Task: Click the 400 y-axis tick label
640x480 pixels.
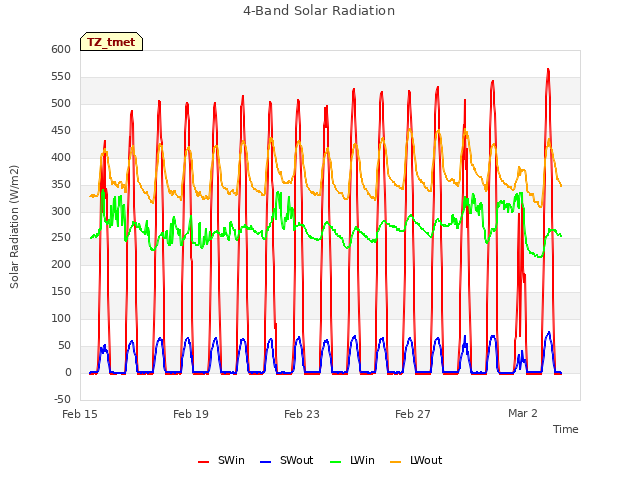Action: [x=61, y=157]
